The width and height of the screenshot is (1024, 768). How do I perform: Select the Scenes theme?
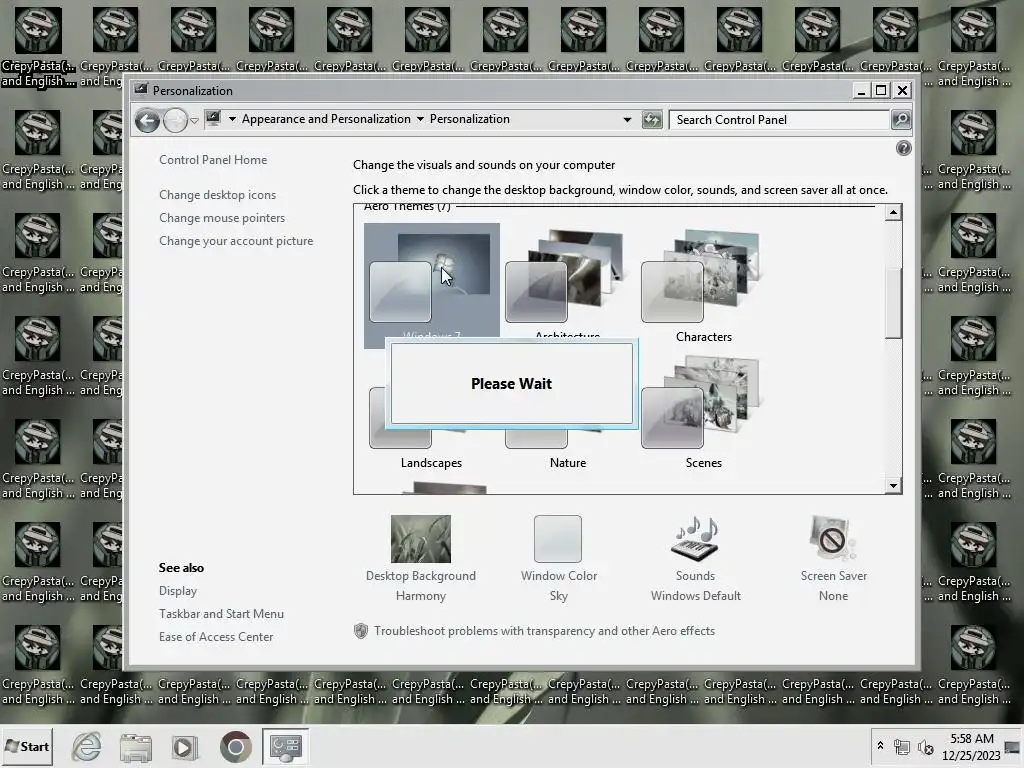[703, 411]
